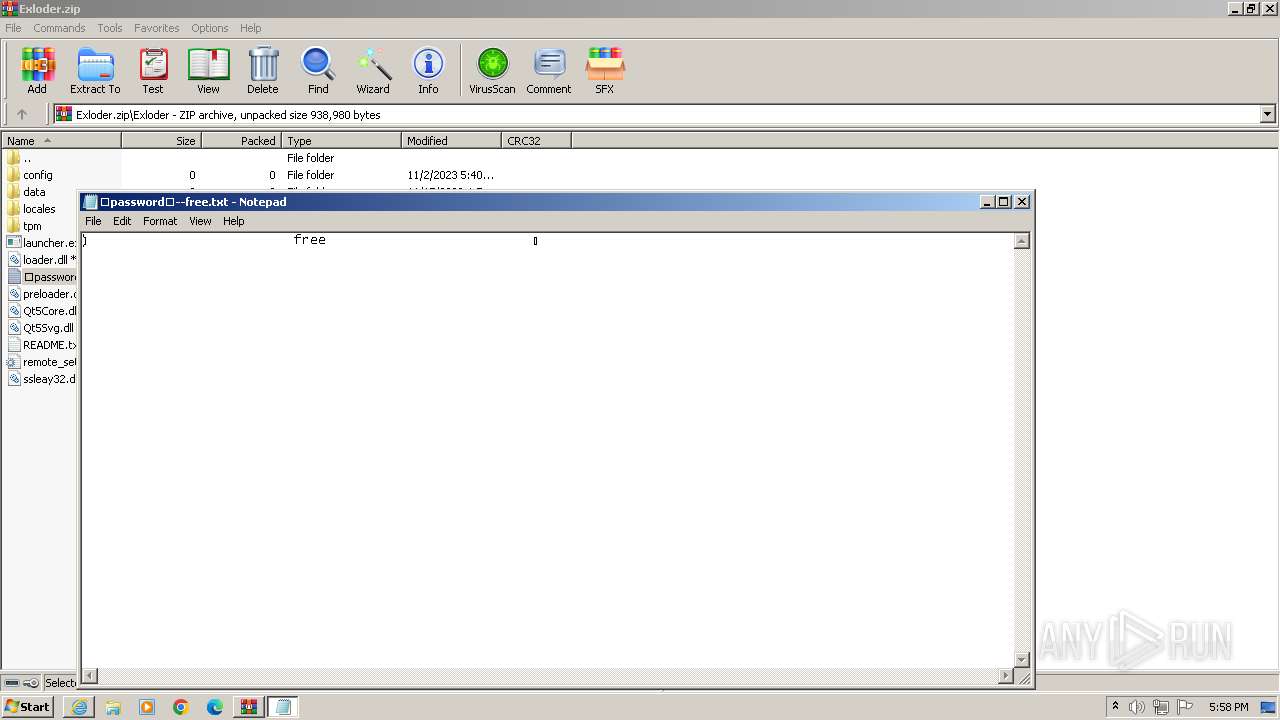The image size is (1280, 720).
Task: Expand the WinRAR address path dropdown
Action: pos(1267,115)
